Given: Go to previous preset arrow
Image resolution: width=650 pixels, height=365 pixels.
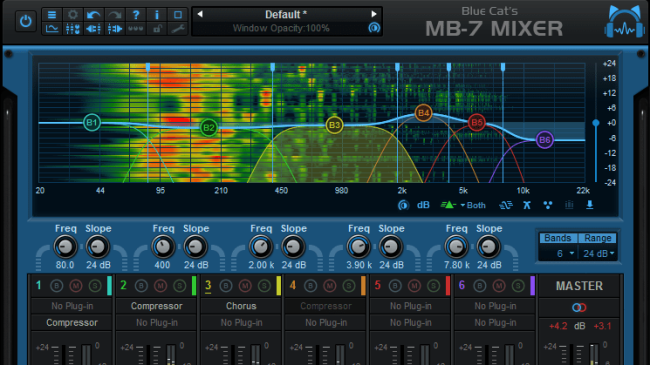Looking at the screenshot, I should click(200, 15).
